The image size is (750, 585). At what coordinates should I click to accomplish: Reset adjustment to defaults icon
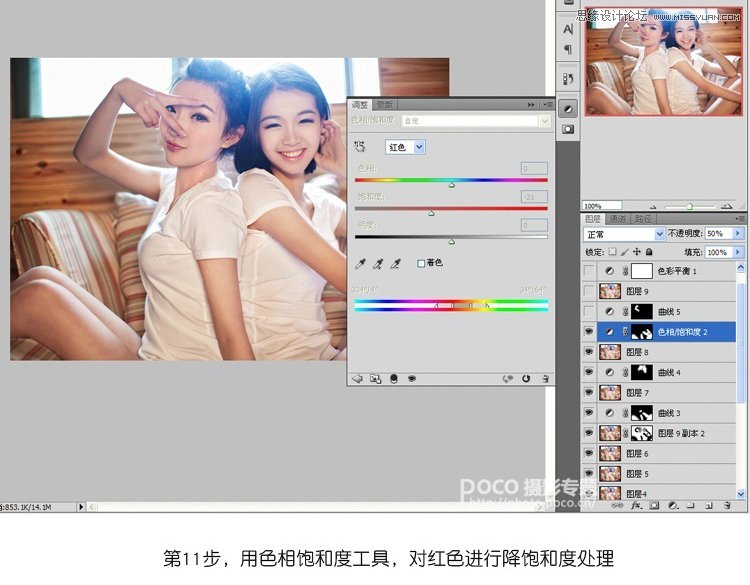click(527, 379)
